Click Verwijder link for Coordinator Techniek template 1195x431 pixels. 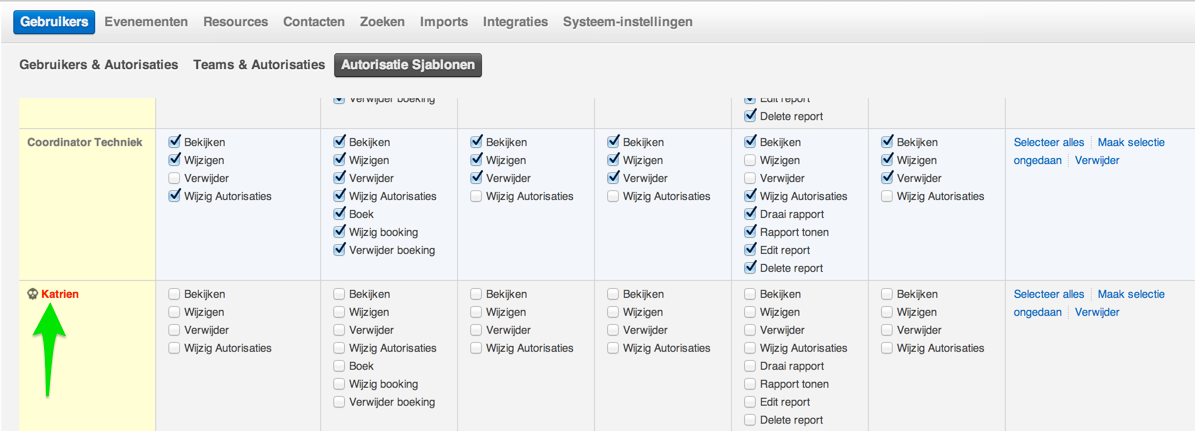pyautogui.click(x=1097, y=160)
